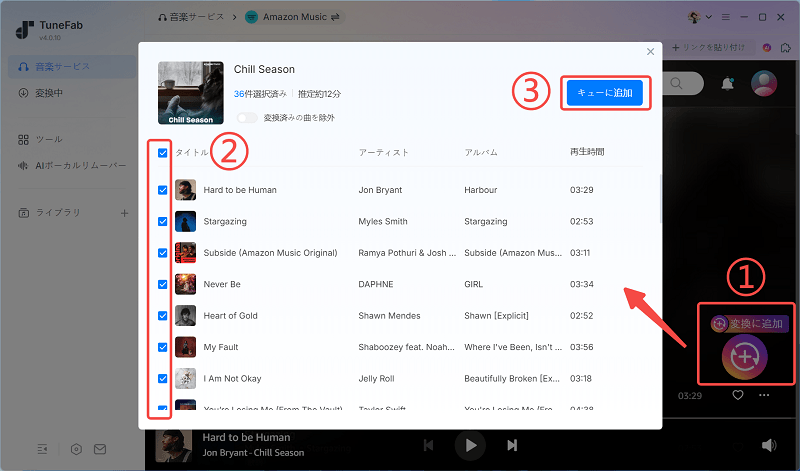Click I Am Not Okay track artwork
The image size is (800, 471).
point(186,379)
